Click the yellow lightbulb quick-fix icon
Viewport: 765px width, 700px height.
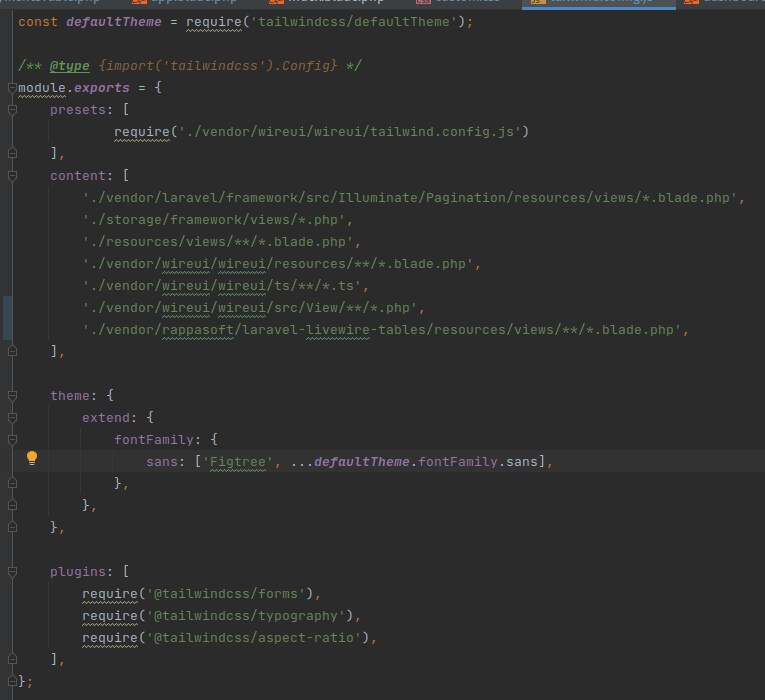(x=32, y=458)
